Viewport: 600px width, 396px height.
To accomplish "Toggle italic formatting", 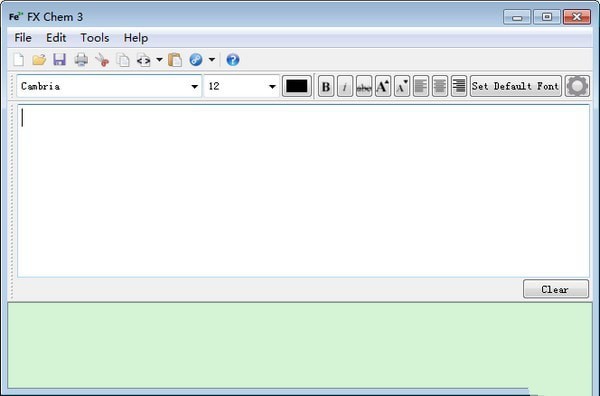I will (x=345, y=86).
